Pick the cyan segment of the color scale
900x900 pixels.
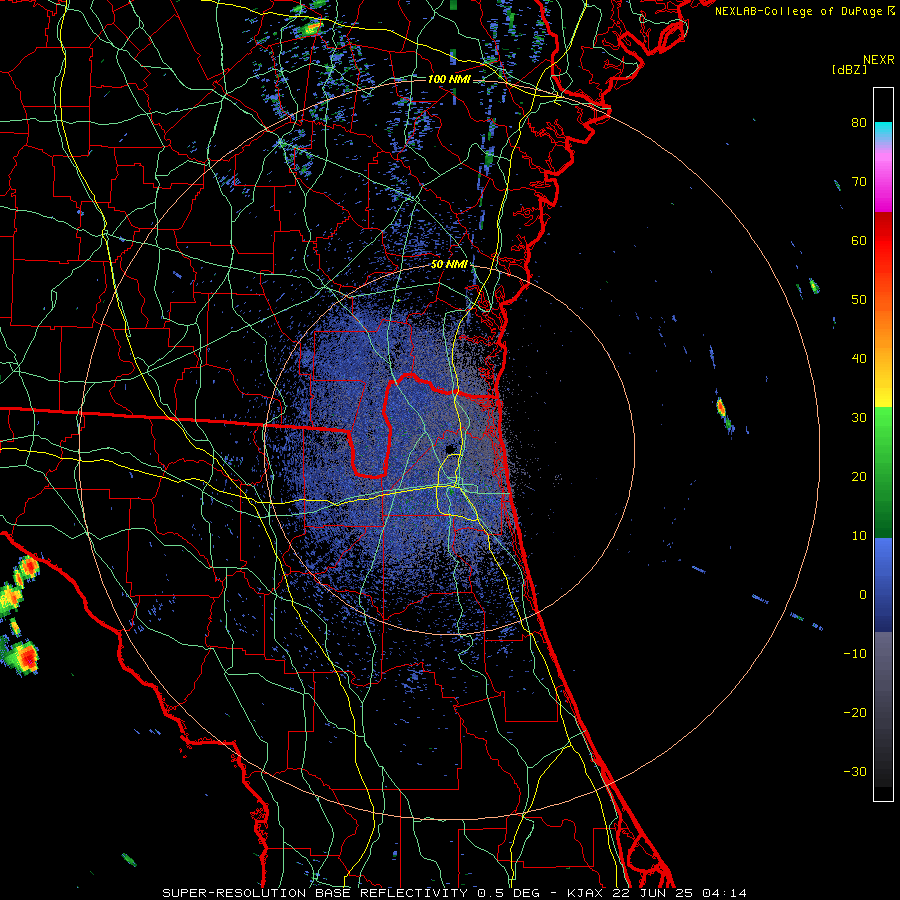[x=883, y=131]
